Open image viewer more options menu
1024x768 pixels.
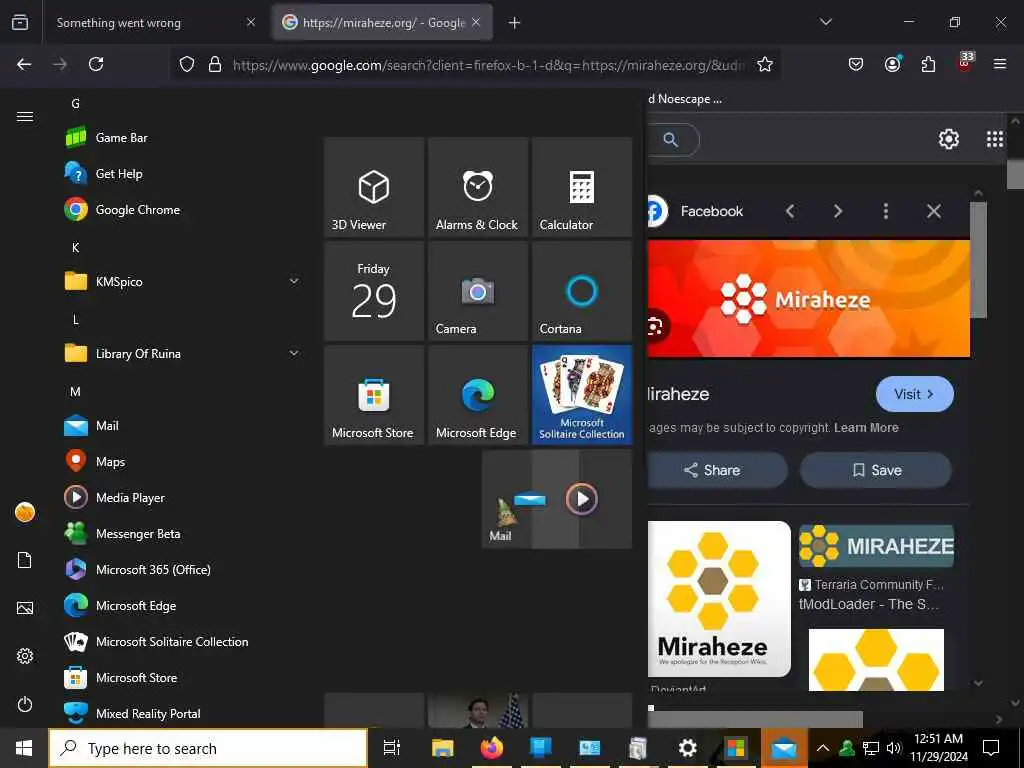pyautogui.click(x=886, y=211)
